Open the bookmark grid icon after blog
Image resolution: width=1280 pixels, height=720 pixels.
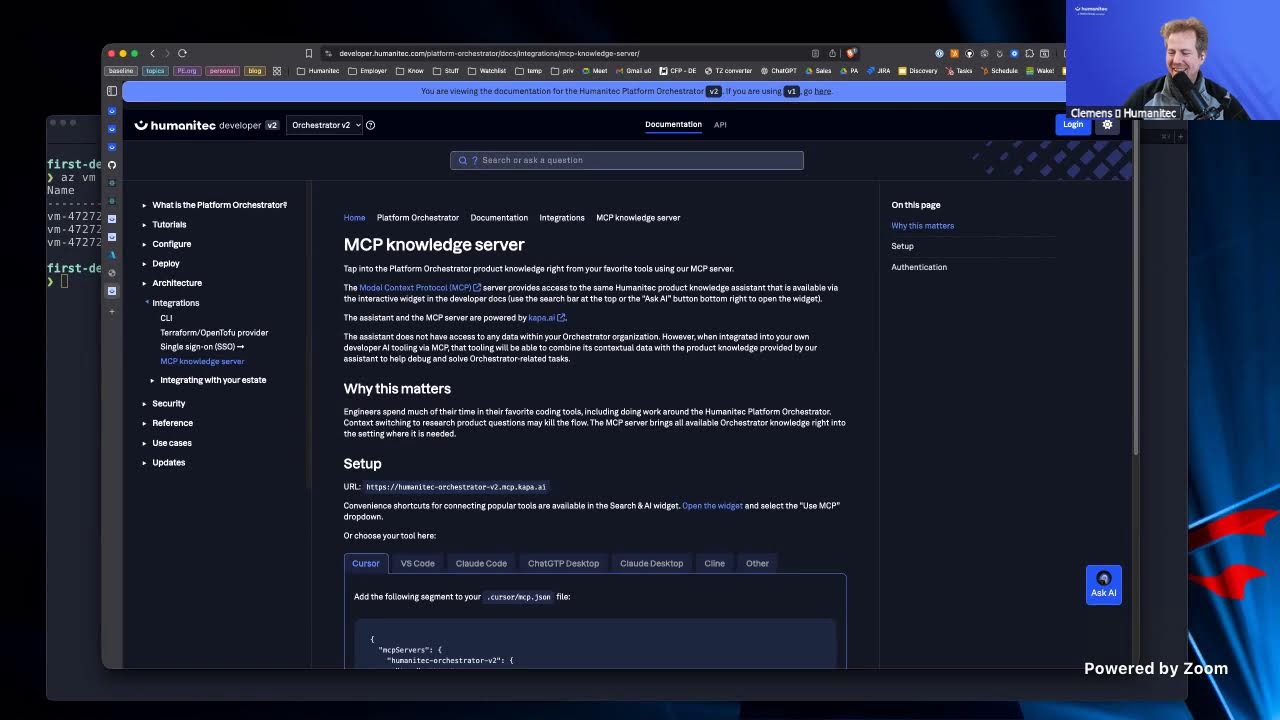277,71
